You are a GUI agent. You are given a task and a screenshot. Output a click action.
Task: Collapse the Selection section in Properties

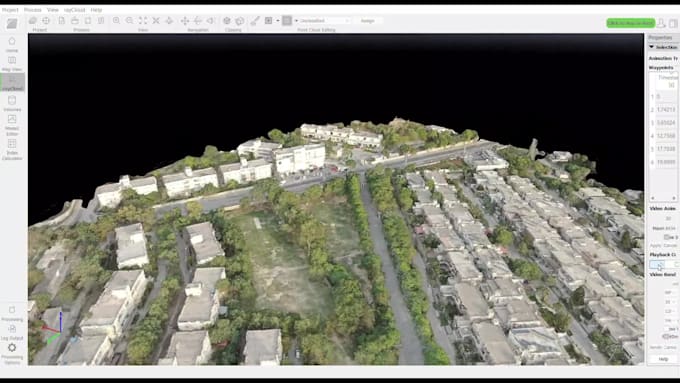click(651, 47)
